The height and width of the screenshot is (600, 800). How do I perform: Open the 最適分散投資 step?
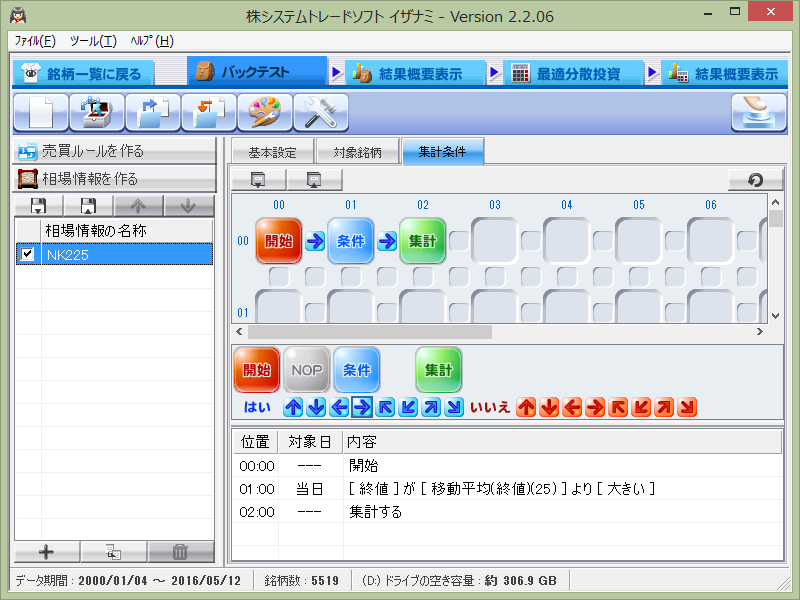[x=572, y=73]
